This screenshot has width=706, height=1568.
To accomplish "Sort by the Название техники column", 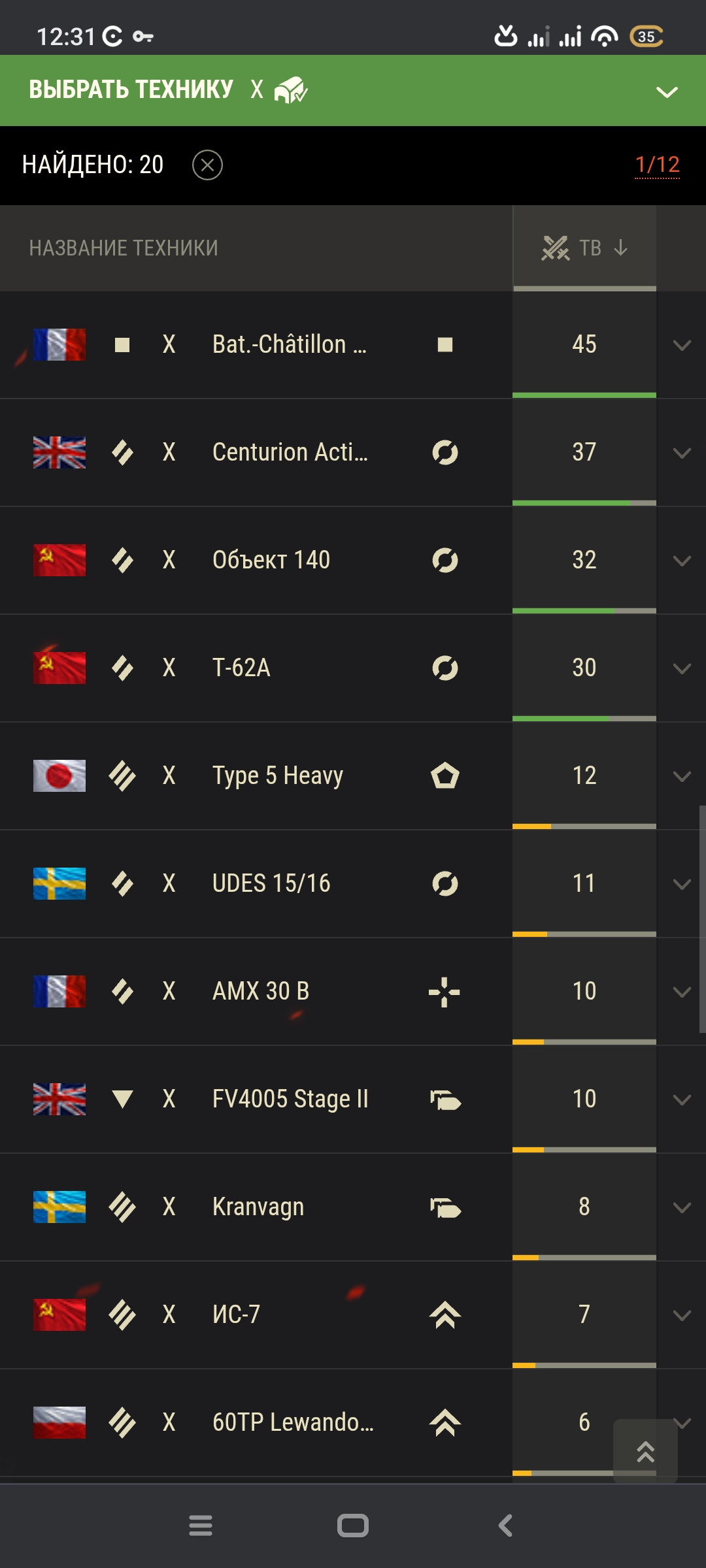I will (124, 248).
